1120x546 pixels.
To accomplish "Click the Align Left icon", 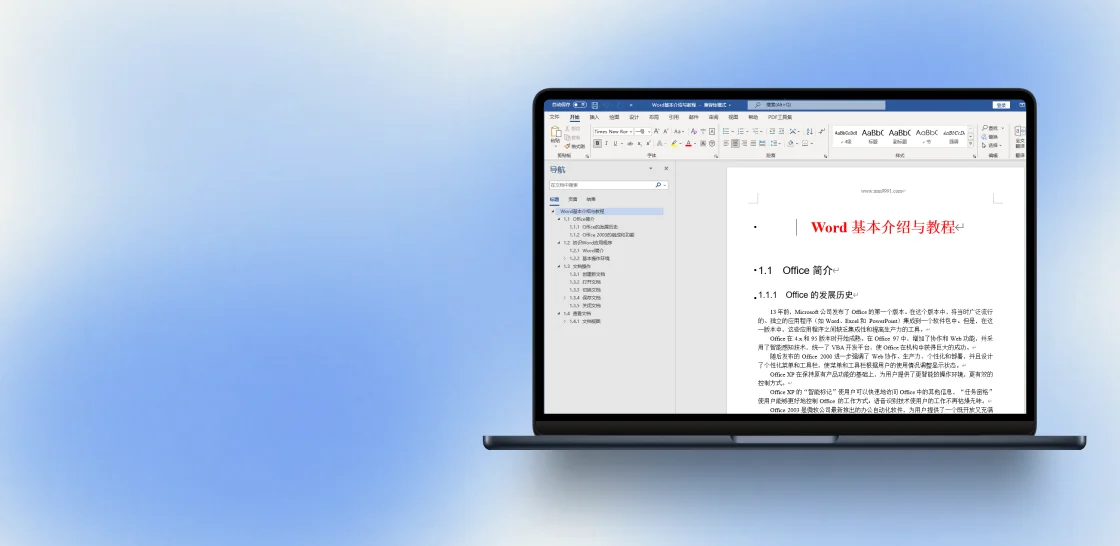I will (726, 143).
